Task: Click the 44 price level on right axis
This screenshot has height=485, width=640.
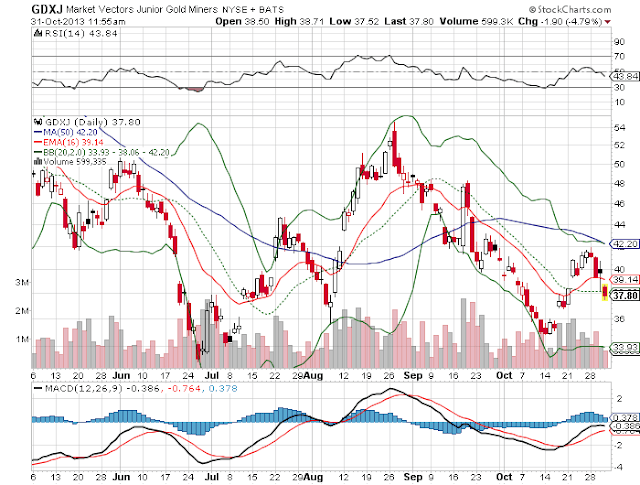Action: pos(619,225)
